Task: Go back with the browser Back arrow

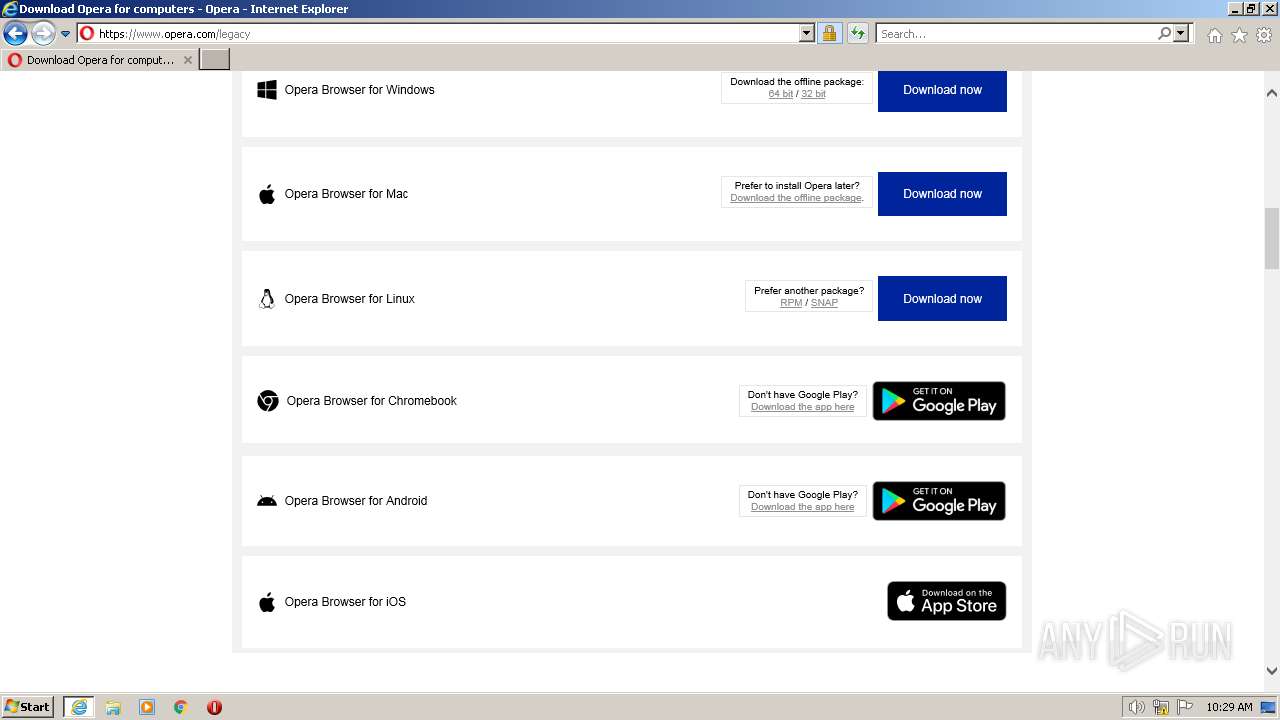Action: coord(15,34)
